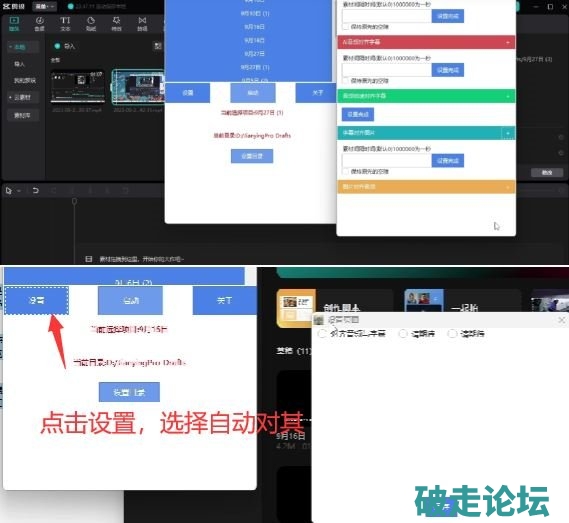Viewport: 569px width, 523px height.
Task: Open the 菜单 menu next to the CapCut logo
Action: (44, 7)
